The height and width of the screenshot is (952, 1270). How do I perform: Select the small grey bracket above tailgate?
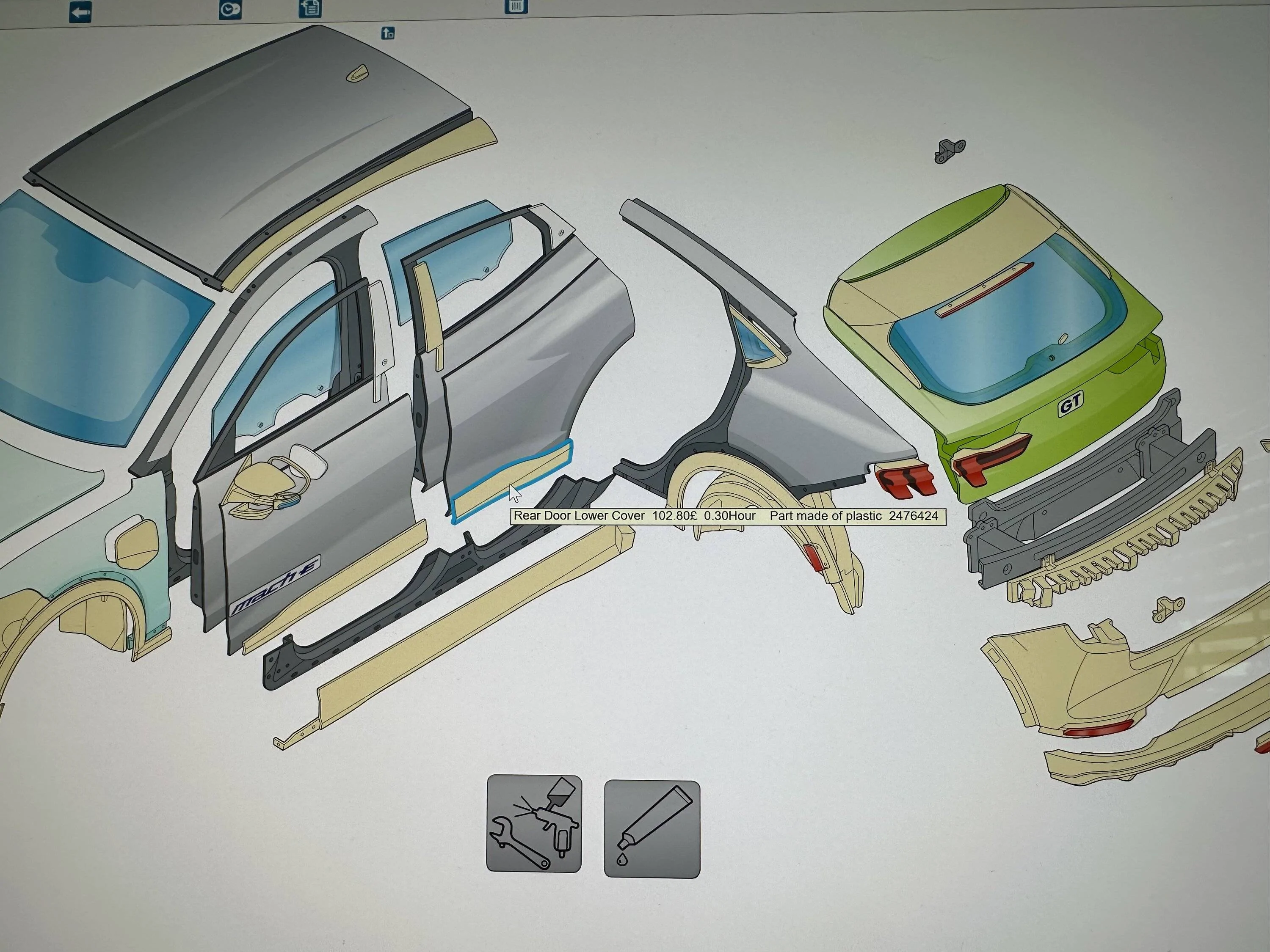click(x=950, y=151)
